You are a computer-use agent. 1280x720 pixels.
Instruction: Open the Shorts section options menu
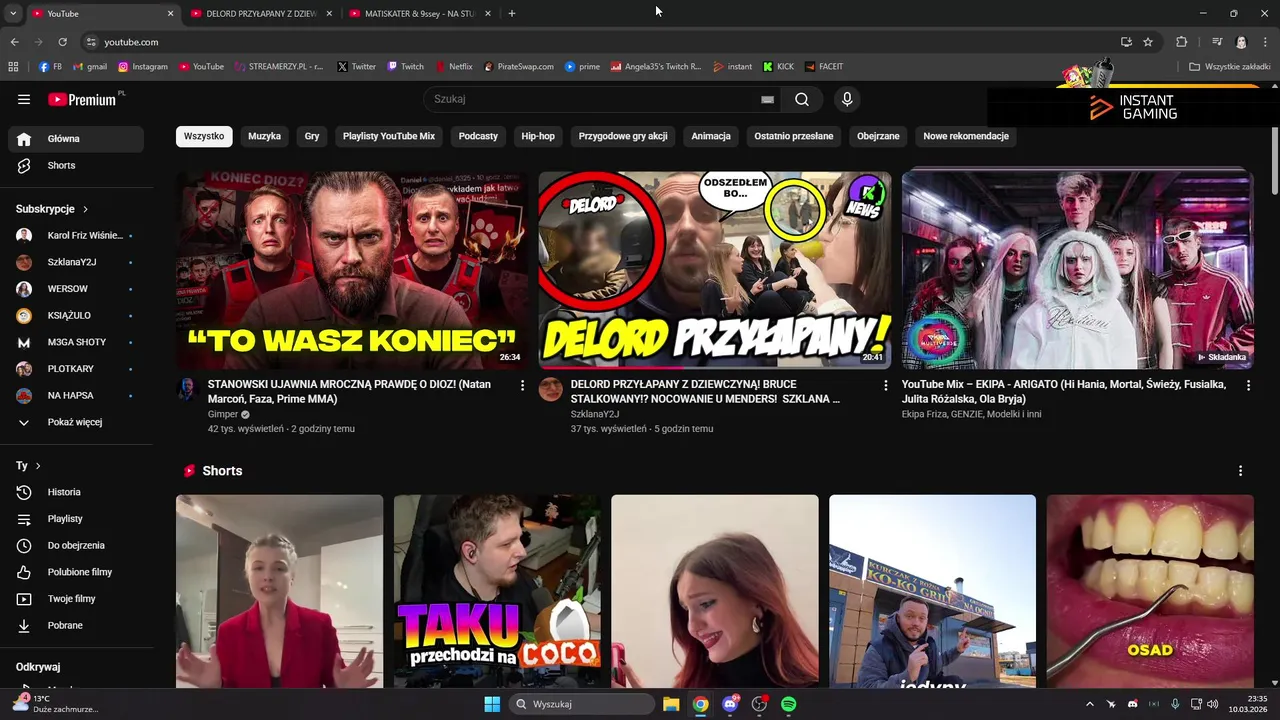pos(1240,471)
